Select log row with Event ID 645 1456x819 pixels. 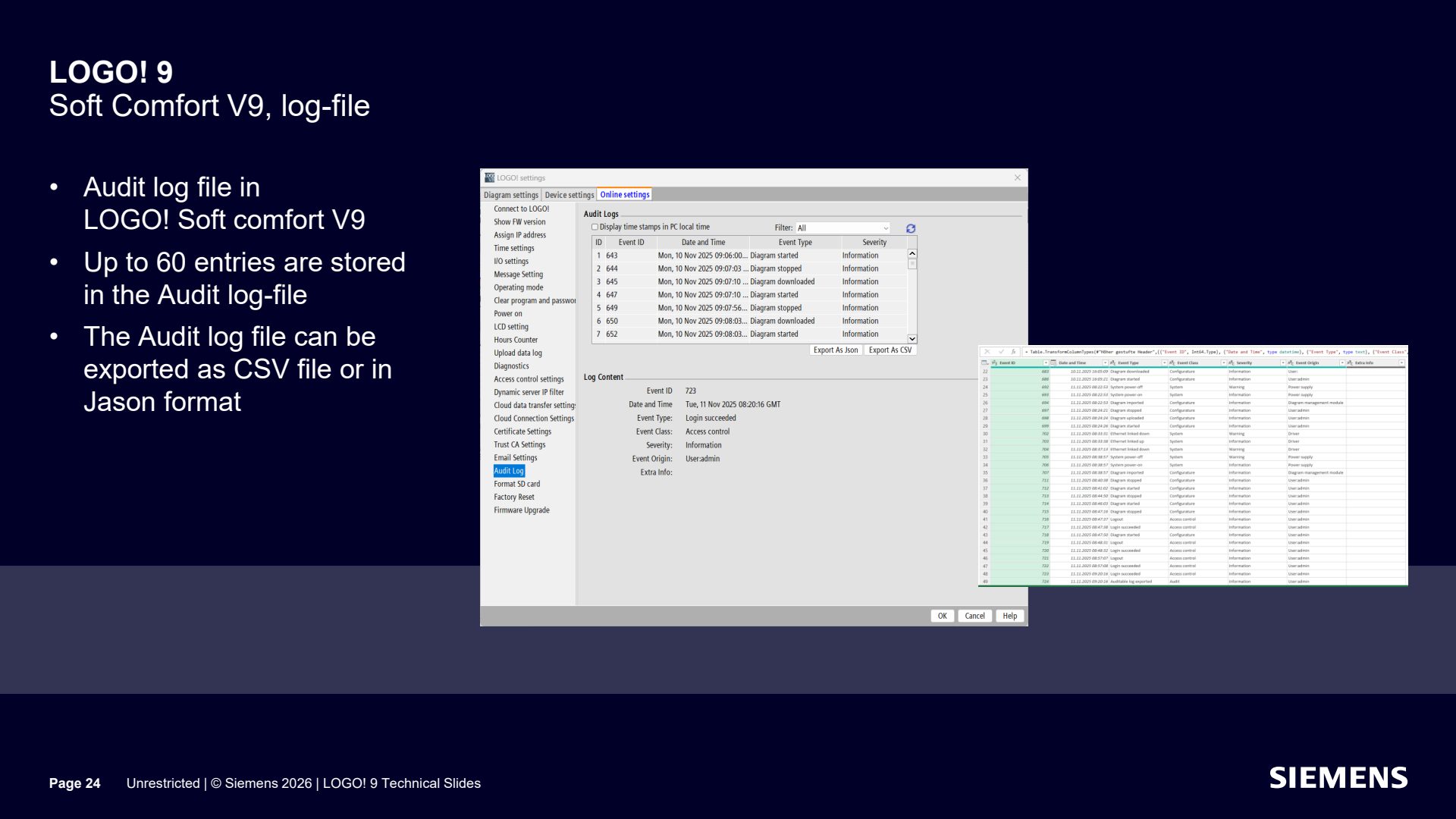(749, 281)
